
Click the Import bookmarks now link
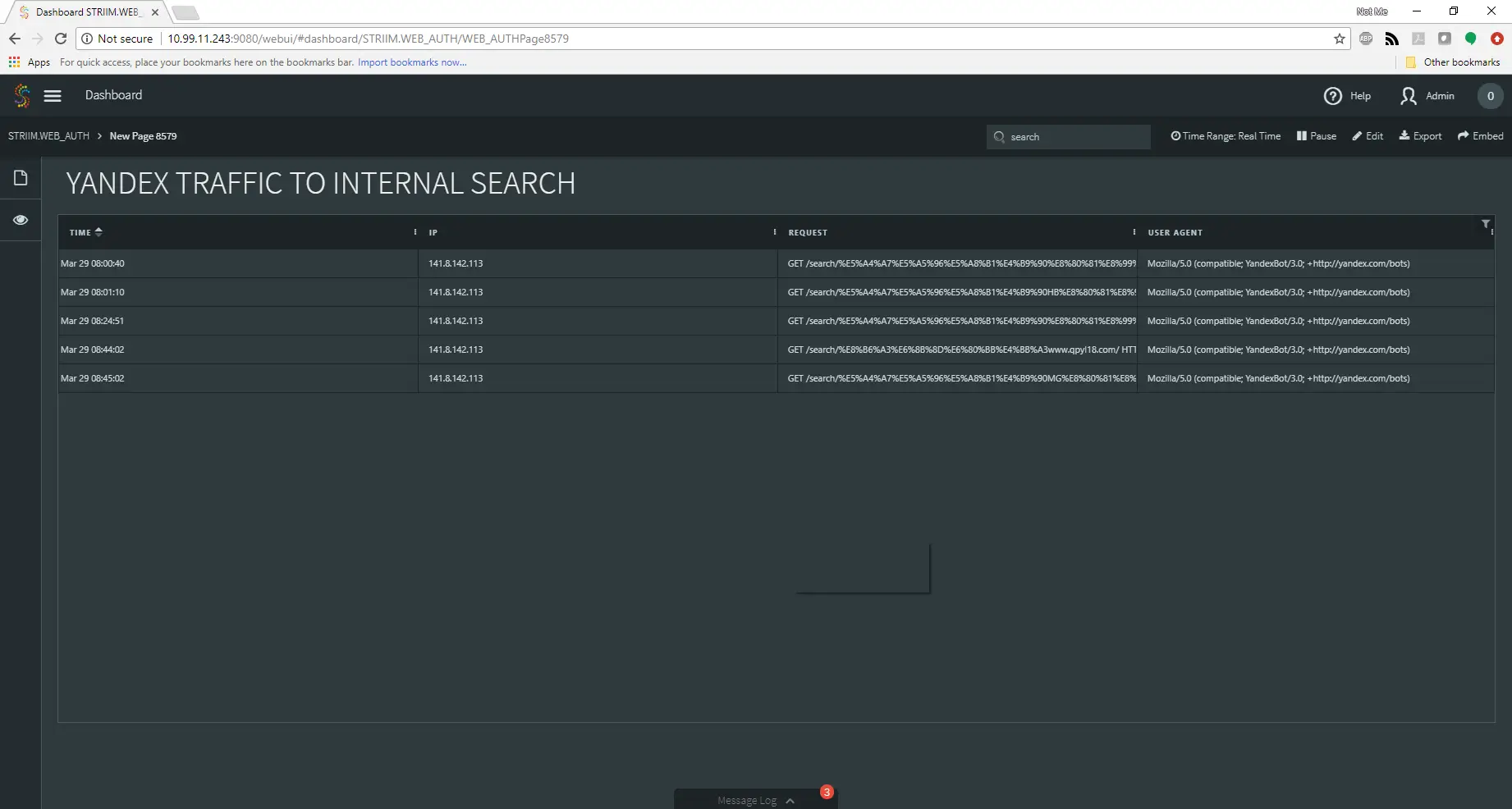[x=412, y=62]
